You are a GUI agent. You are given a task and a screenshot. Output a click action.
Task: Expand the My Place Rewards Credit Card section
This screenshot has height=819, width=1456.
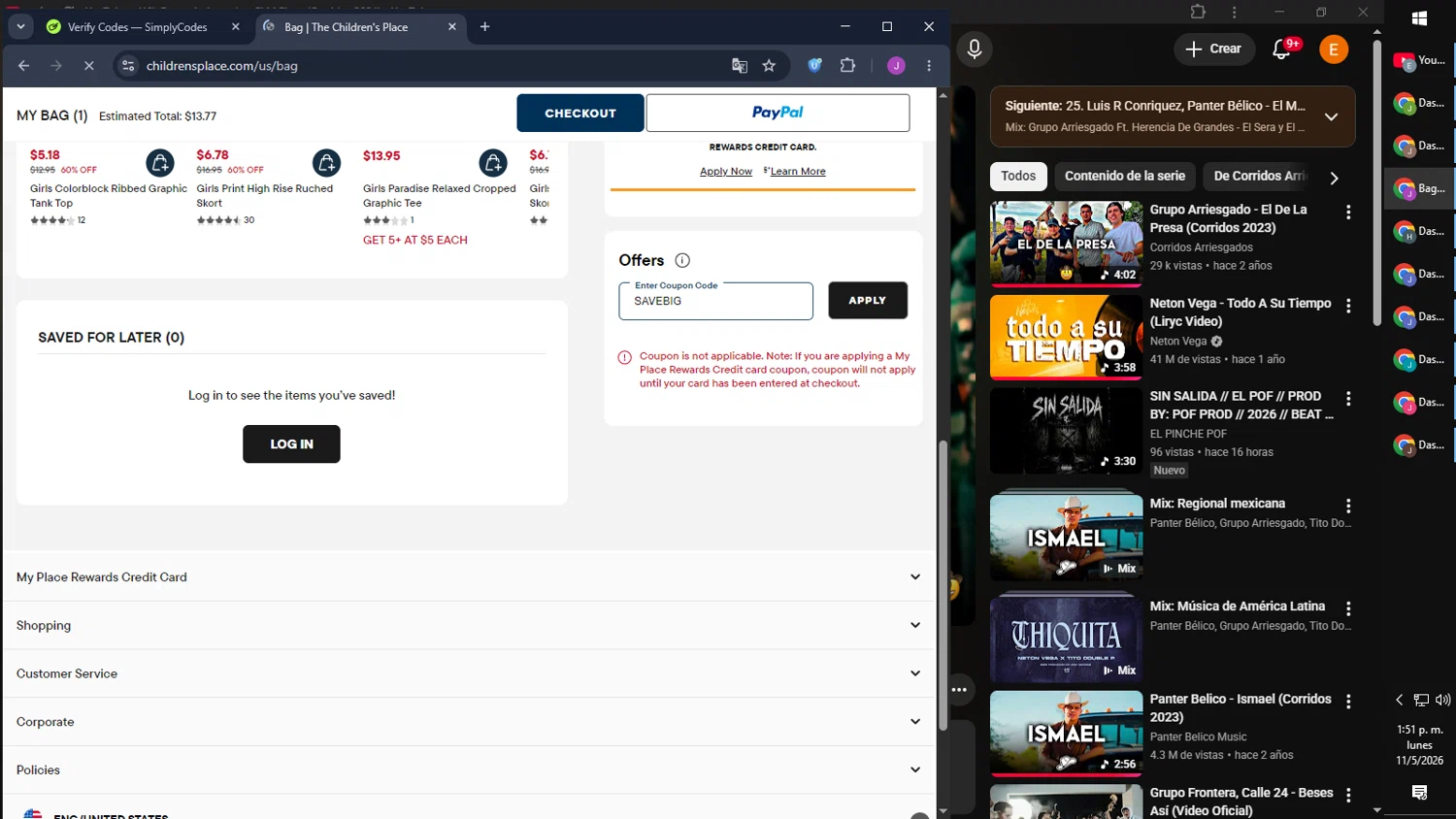pos(469,577)
